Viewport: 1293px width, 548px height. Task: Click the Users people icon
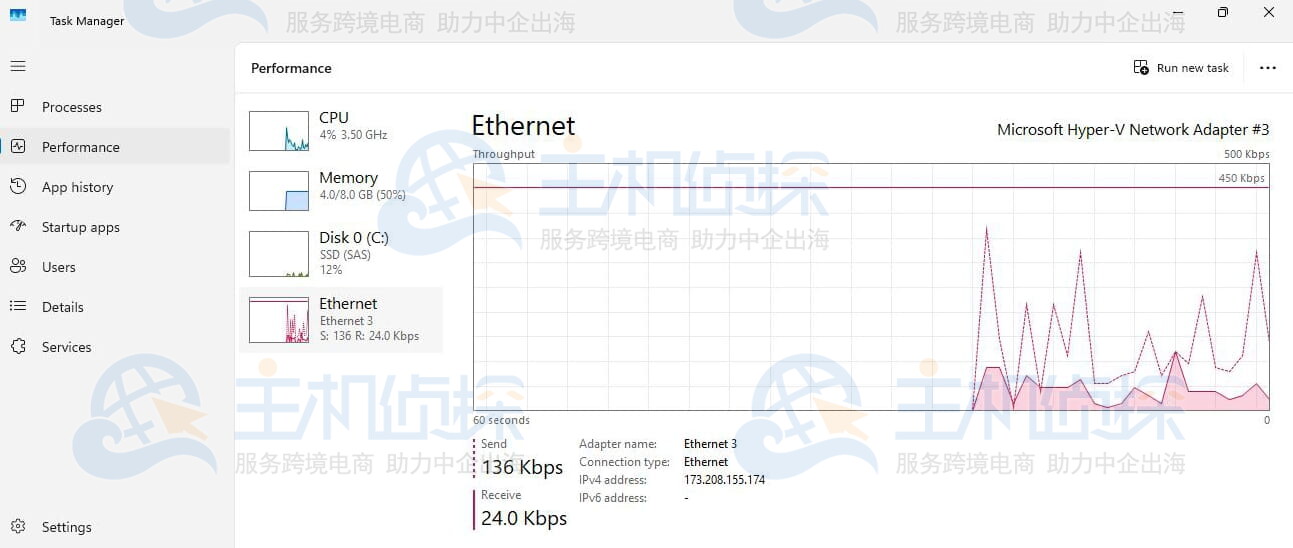tap(17, 266)
